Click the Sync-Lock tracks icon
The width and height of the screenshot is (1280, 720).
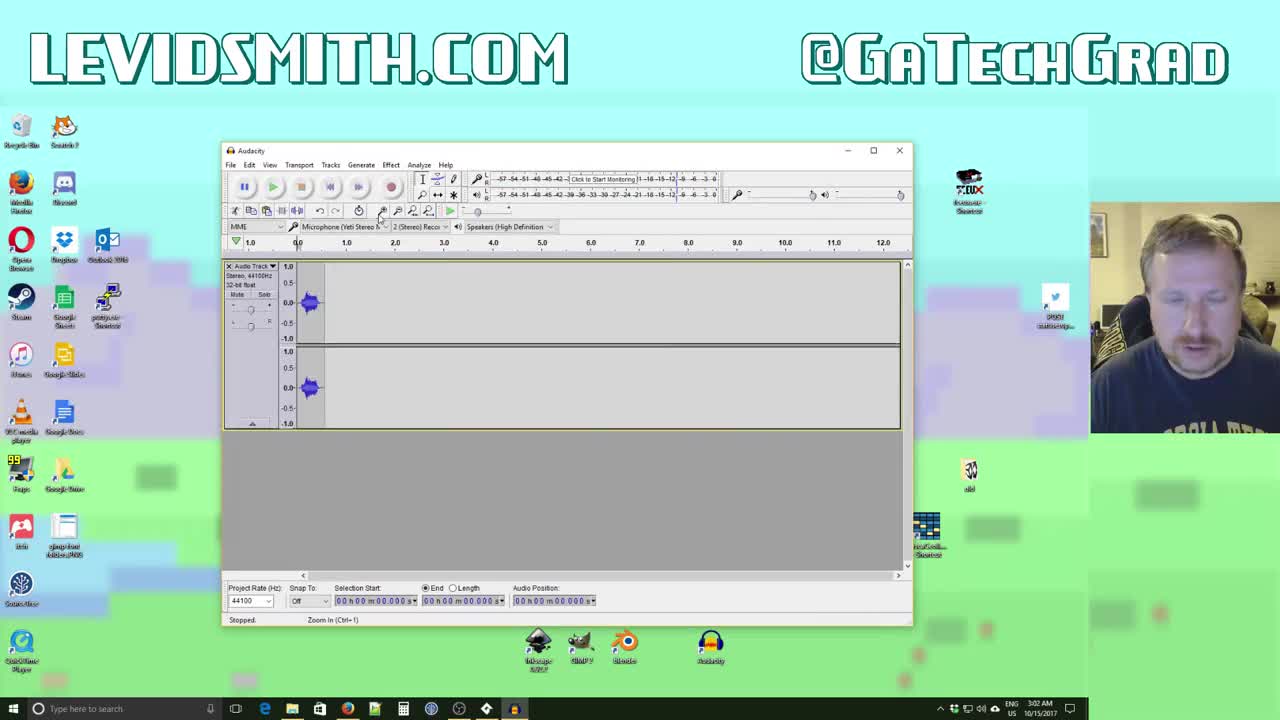click(359, 211)
